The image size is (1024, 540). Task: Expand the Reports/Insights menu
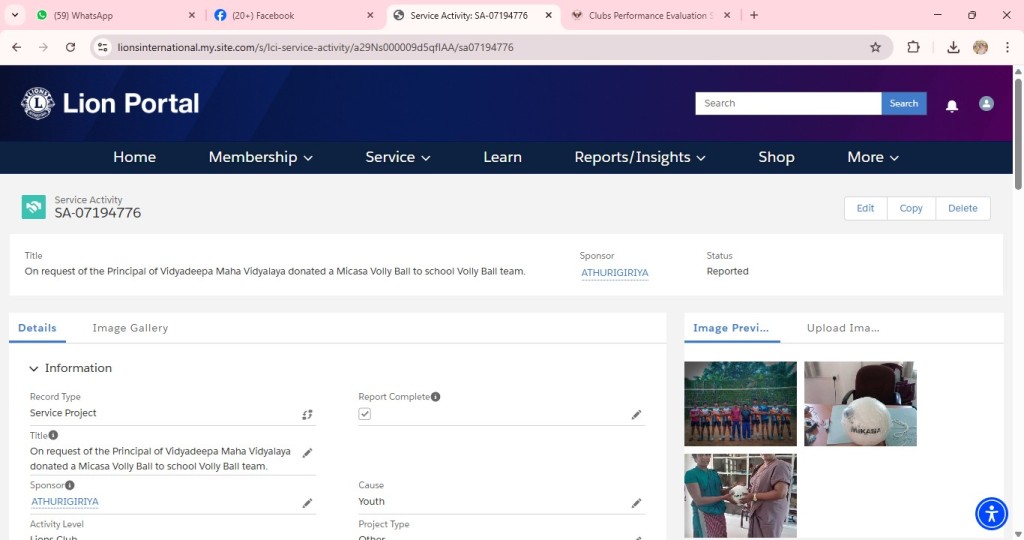click(639, 157)
